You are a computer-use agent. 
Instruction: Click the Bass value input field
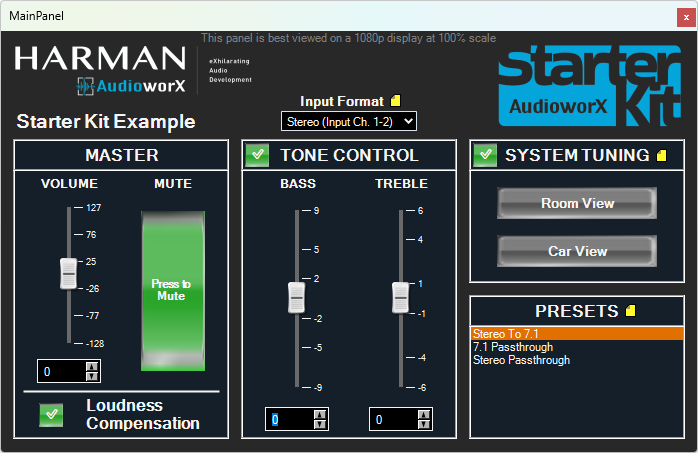290,419
